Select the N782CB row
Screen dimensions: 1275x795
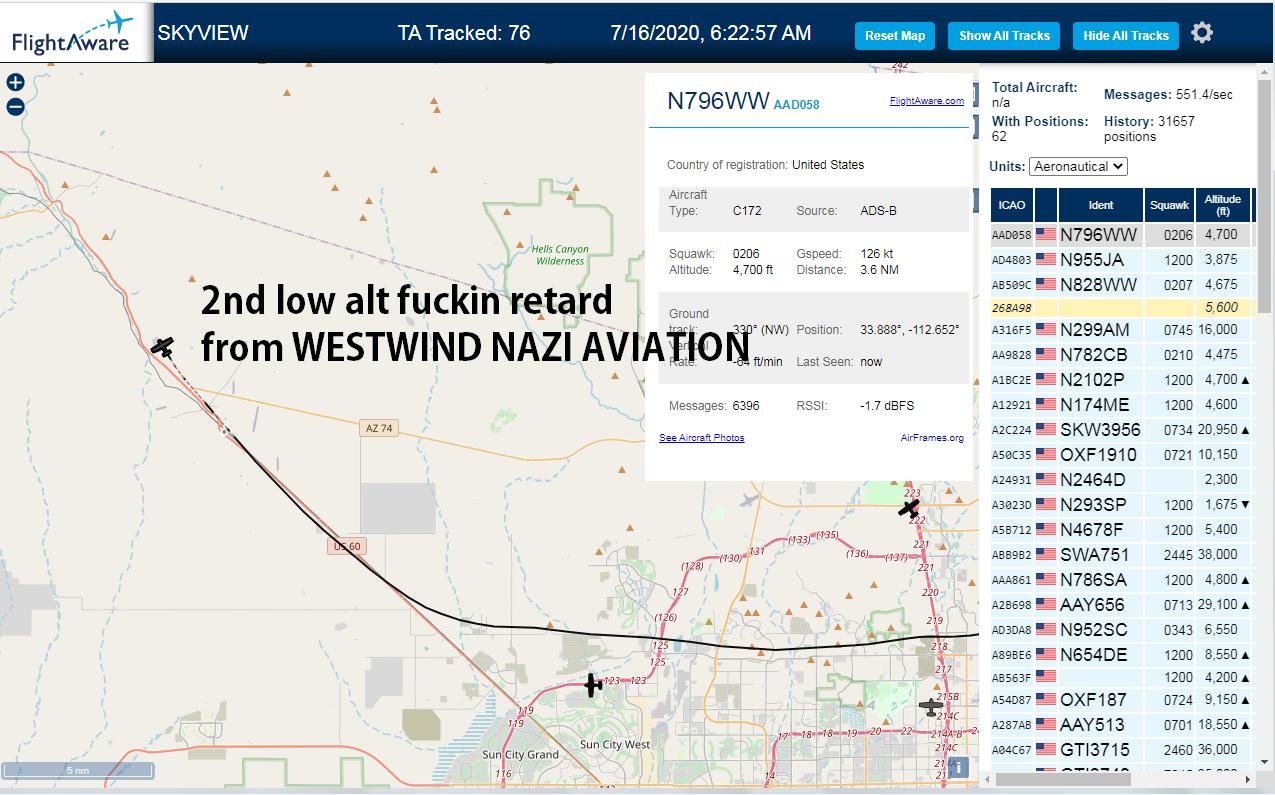click(1121, 354)
